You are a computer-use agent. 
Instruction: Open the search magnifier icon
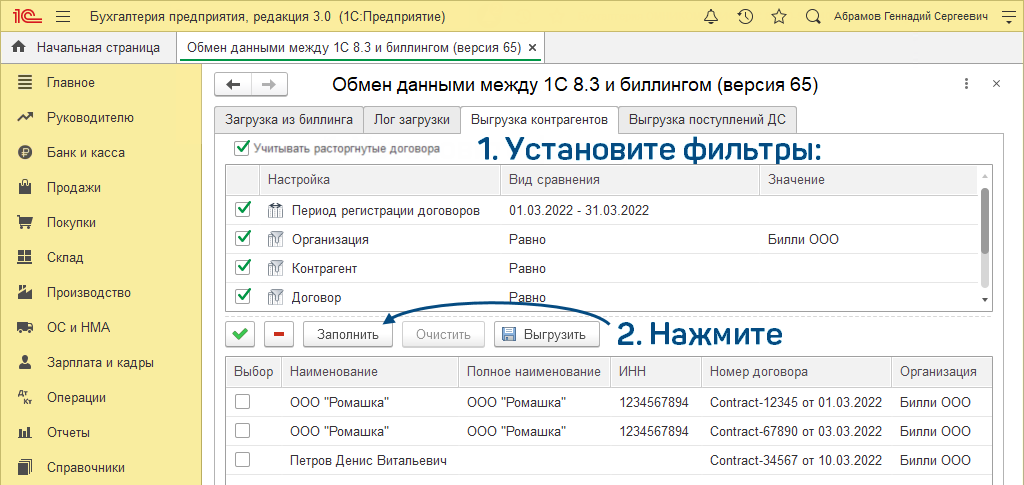coord(813,17)
